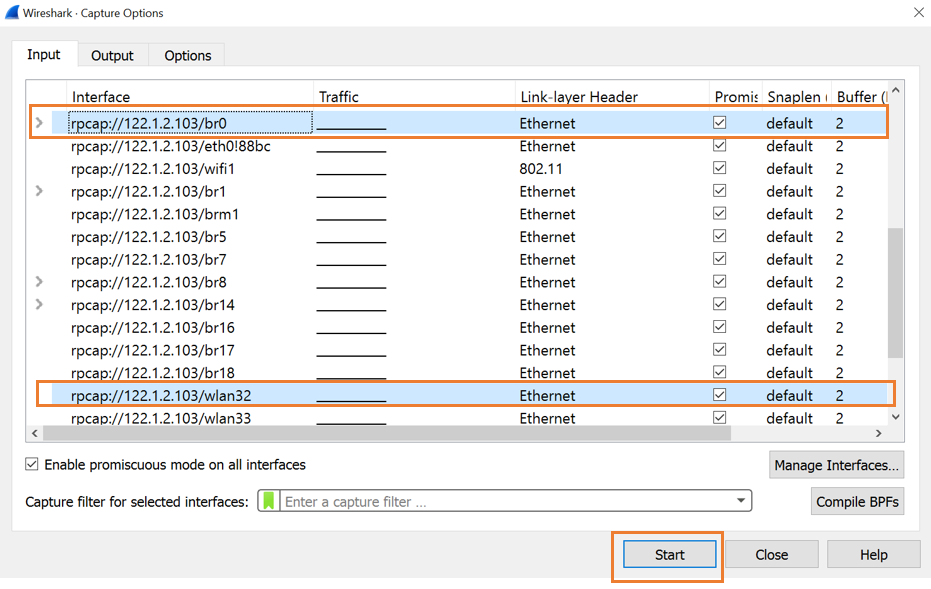Screen dimensions: 931x589
Task: Sort by the Interface column header
Action: (189, 96)
